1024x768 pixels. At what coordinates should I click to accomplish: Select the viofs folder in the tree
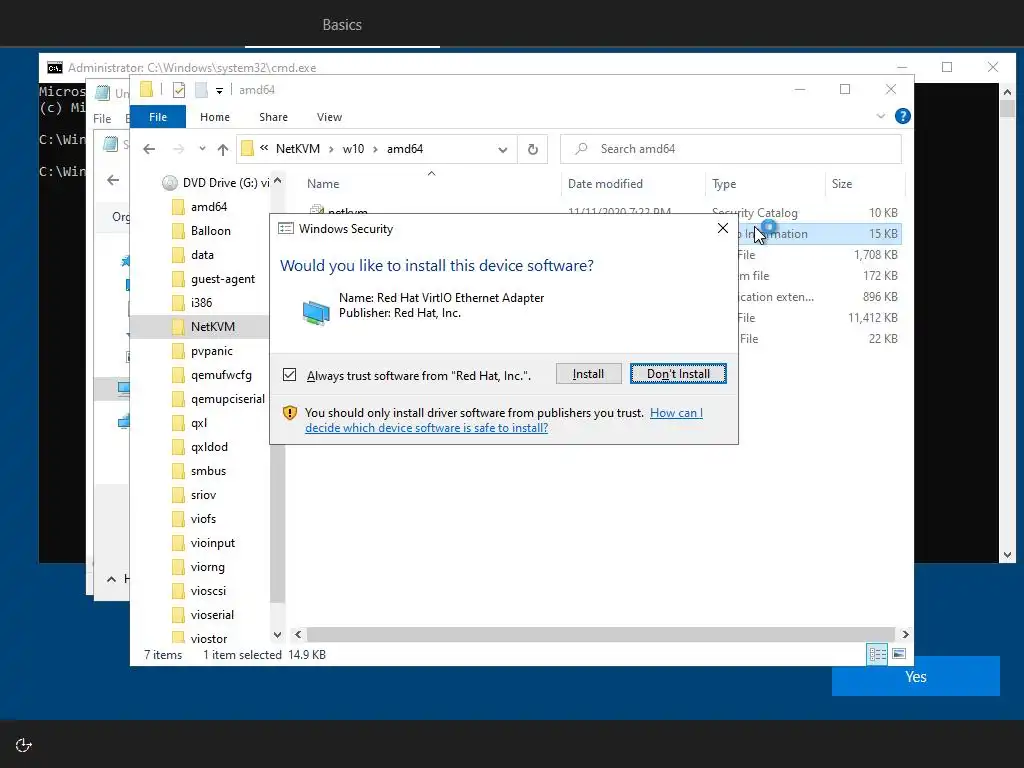coord(203,519)
